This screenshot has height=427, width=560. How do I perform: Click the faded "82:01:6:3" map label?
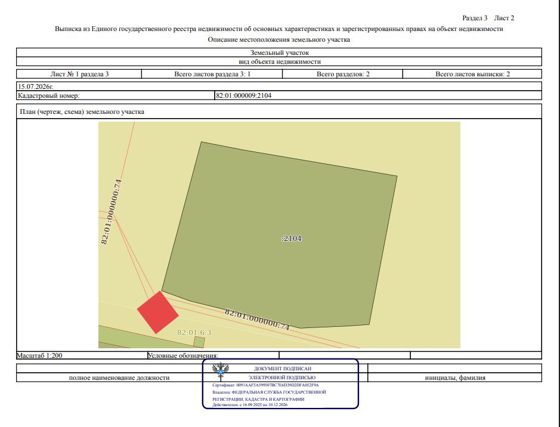click(195, 332)
